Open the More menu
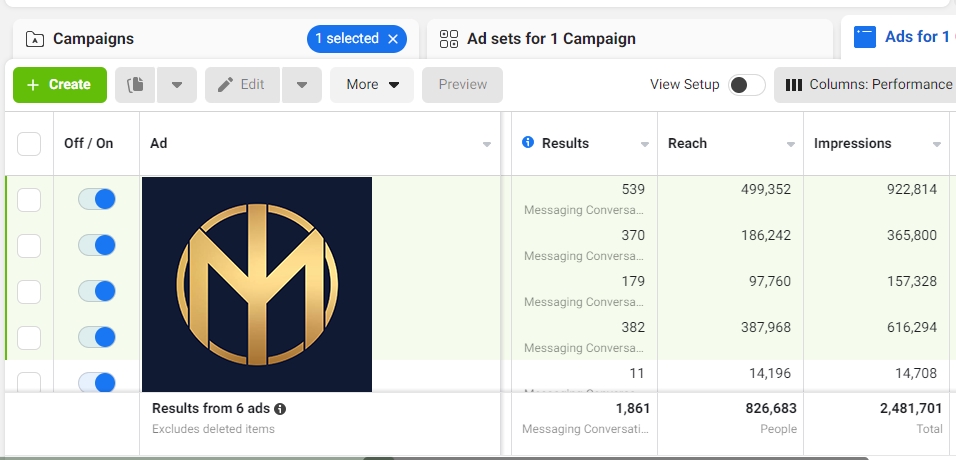 coord(372,85)
